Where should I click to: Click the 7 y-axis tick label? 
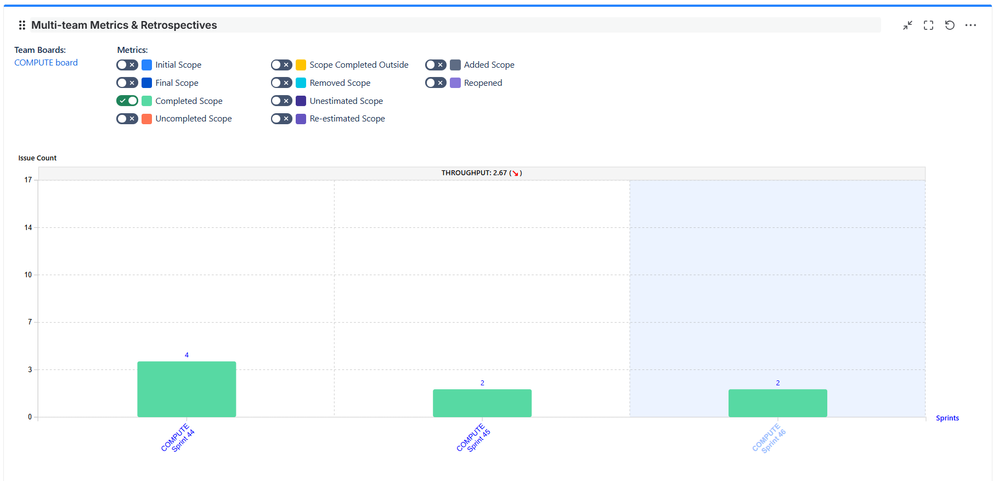[x=30, y=322]
